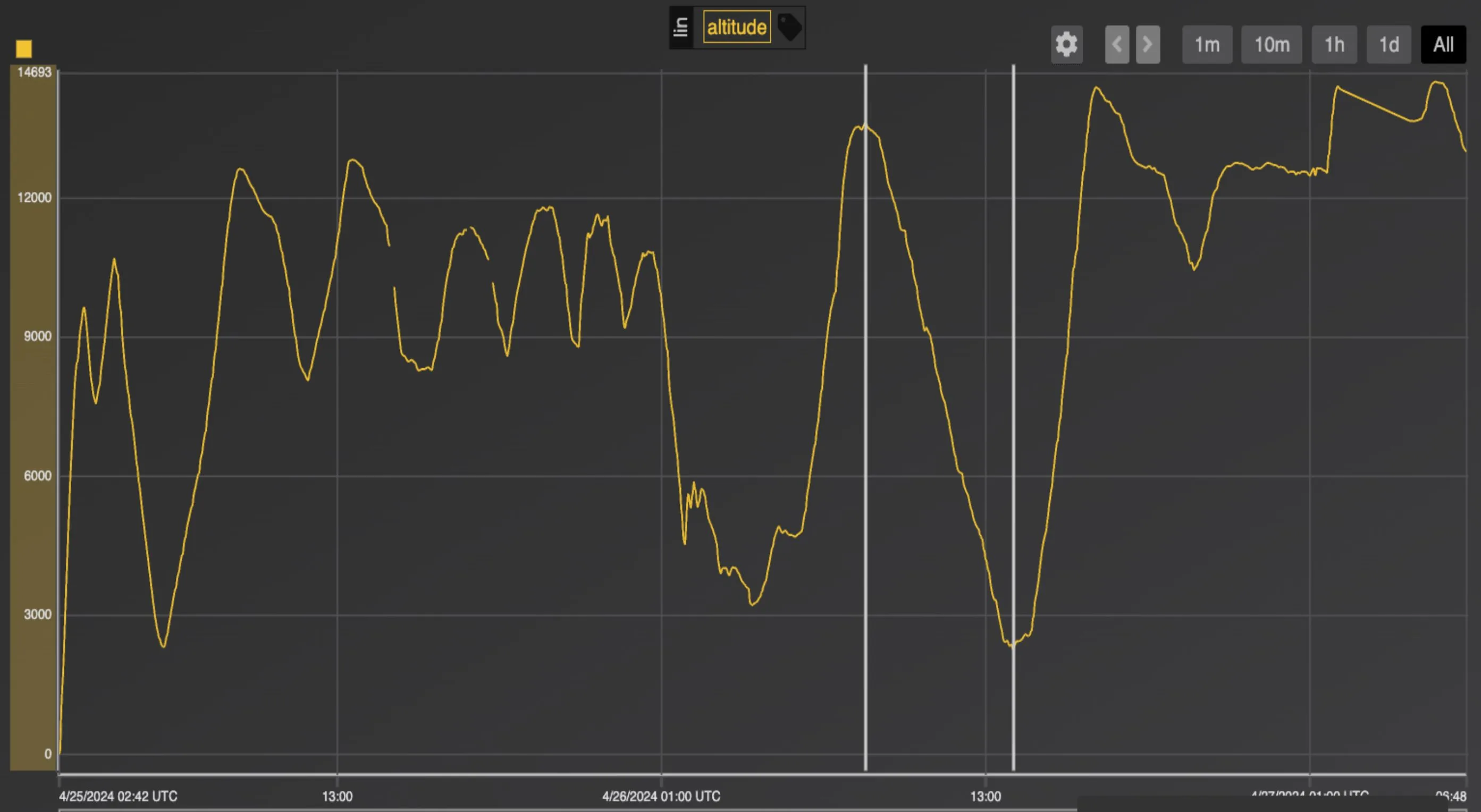Click the y-axis label 12000
This screenshot has width=1481, height=812.
click(34, 198)
